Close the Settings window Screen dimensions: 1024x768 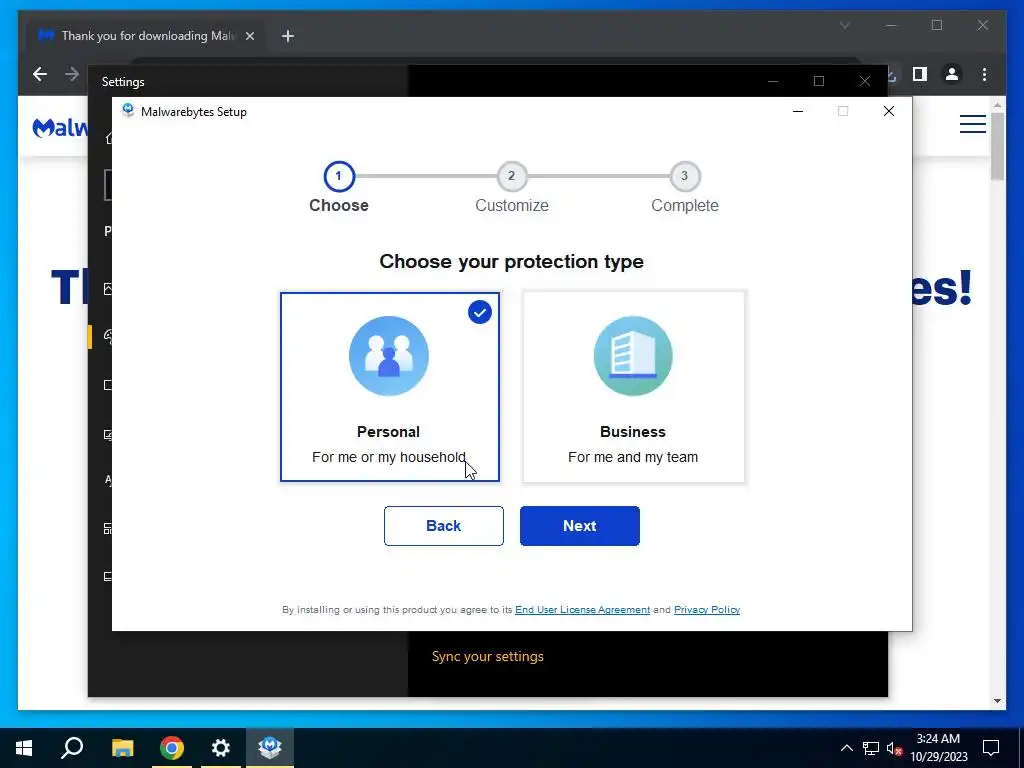tap(865, 81)
